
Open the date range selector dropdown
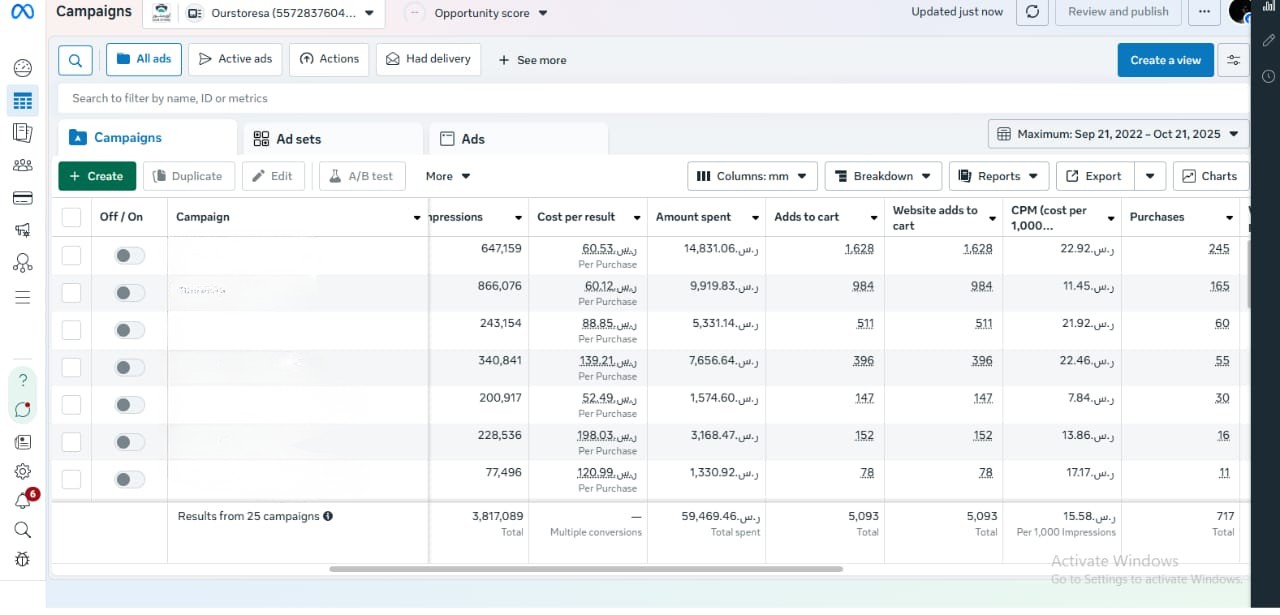pos(1118,134)
